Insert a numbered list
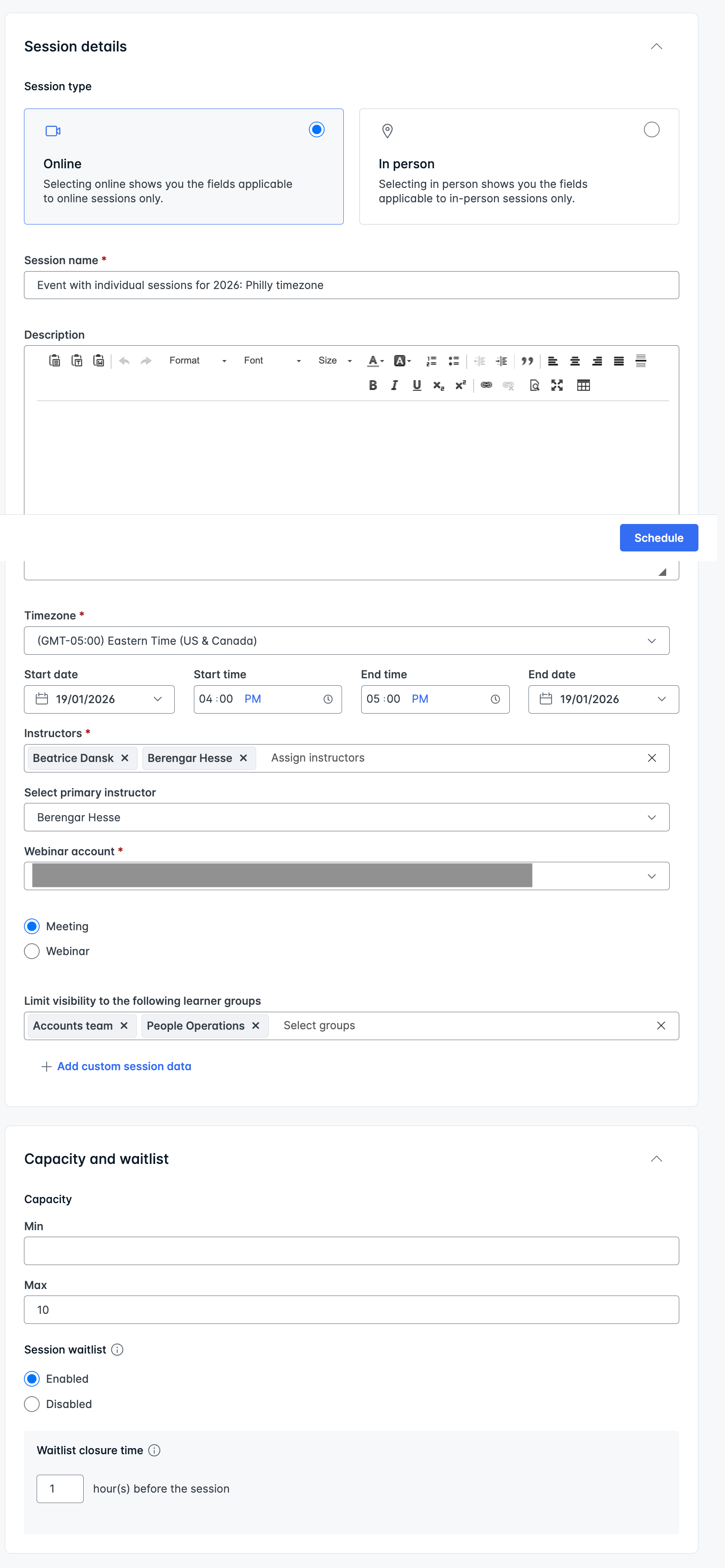 coord(431,361)
